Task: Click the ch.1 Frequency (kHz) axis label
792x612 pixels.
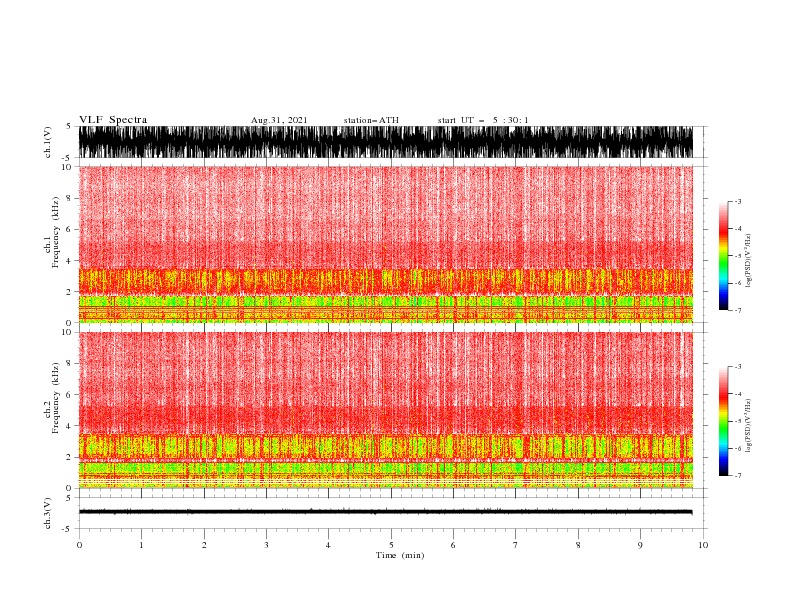Action: (52, 232)
